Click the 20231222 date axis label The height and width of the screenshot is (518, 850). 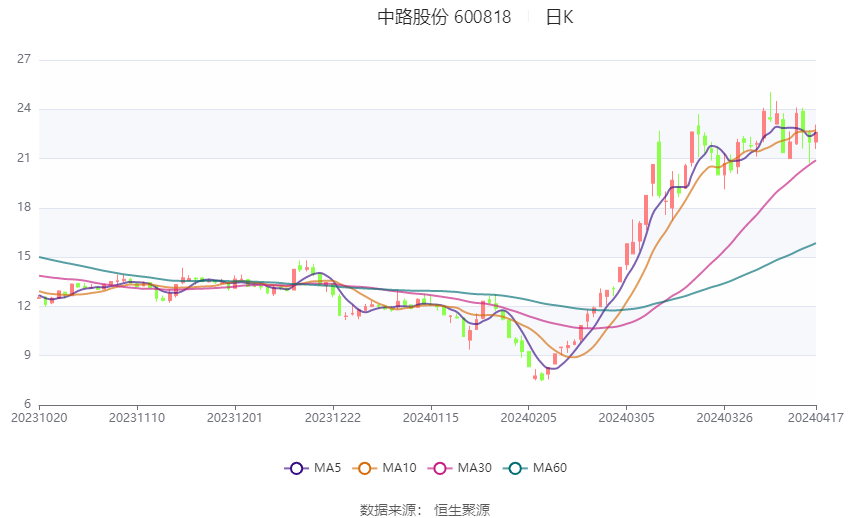pyautogui.click(x=333, y=418)
